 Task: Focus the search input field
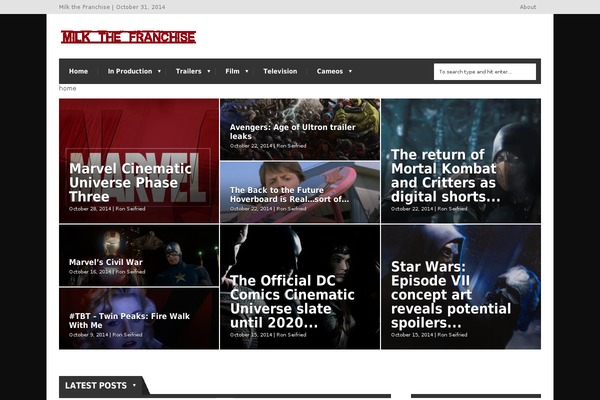[x=484, y=72]
